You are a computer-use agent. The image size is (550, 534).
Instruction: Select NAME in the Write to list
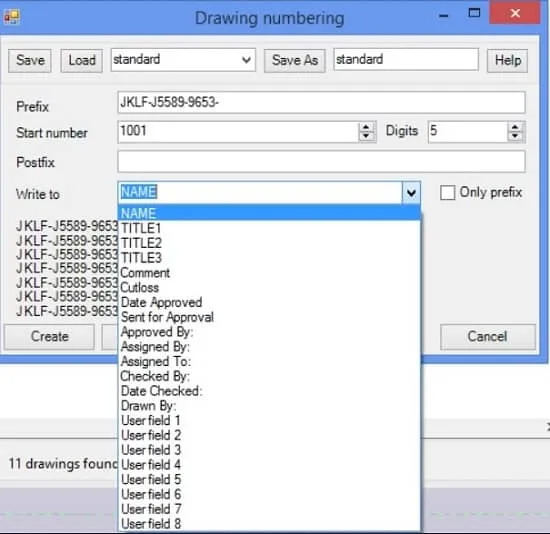click(x=269, y=213)
